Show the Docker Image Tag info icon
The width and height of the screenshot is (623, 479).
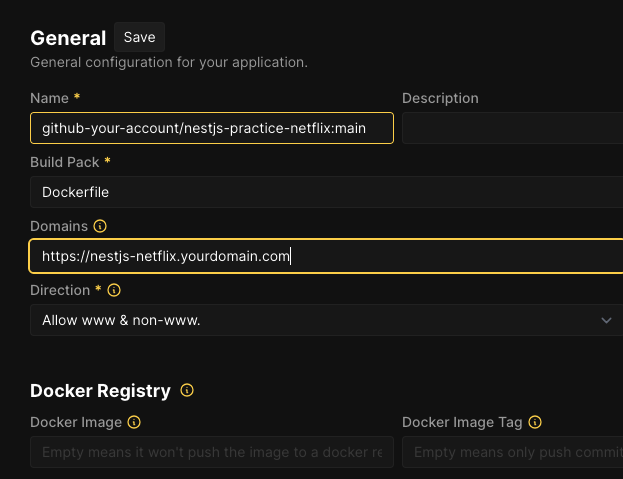[535, 422]
